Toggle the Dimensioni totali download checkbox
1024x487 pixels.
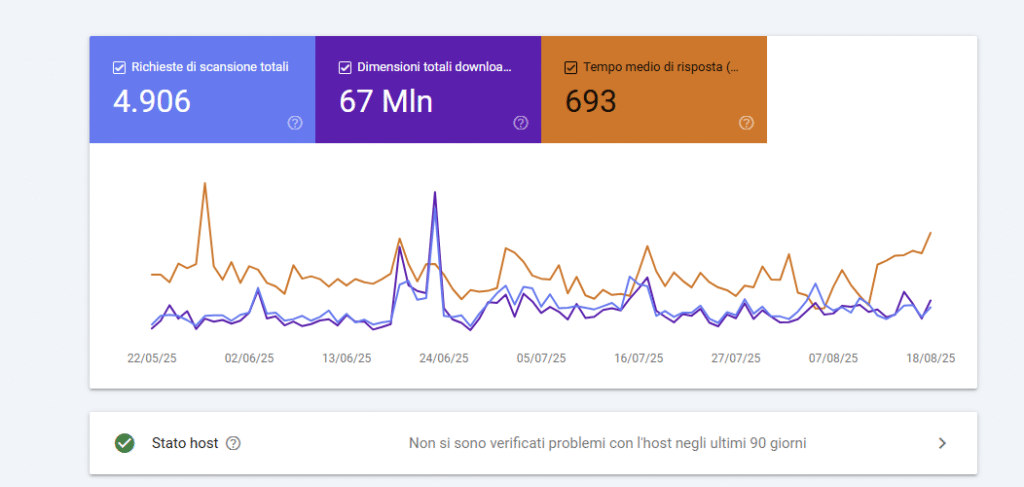click(345, 68)
